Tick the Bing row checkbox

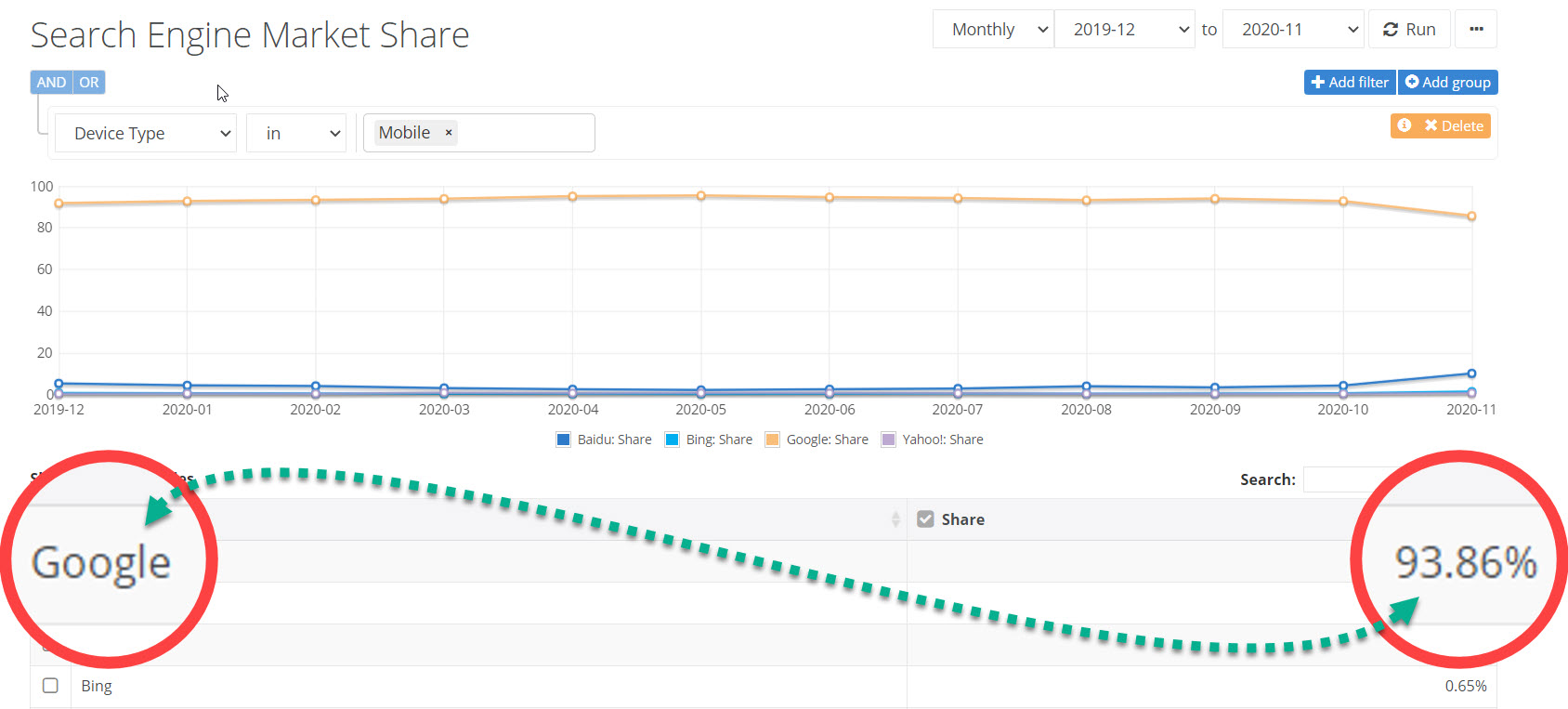[x=50, y=686]
